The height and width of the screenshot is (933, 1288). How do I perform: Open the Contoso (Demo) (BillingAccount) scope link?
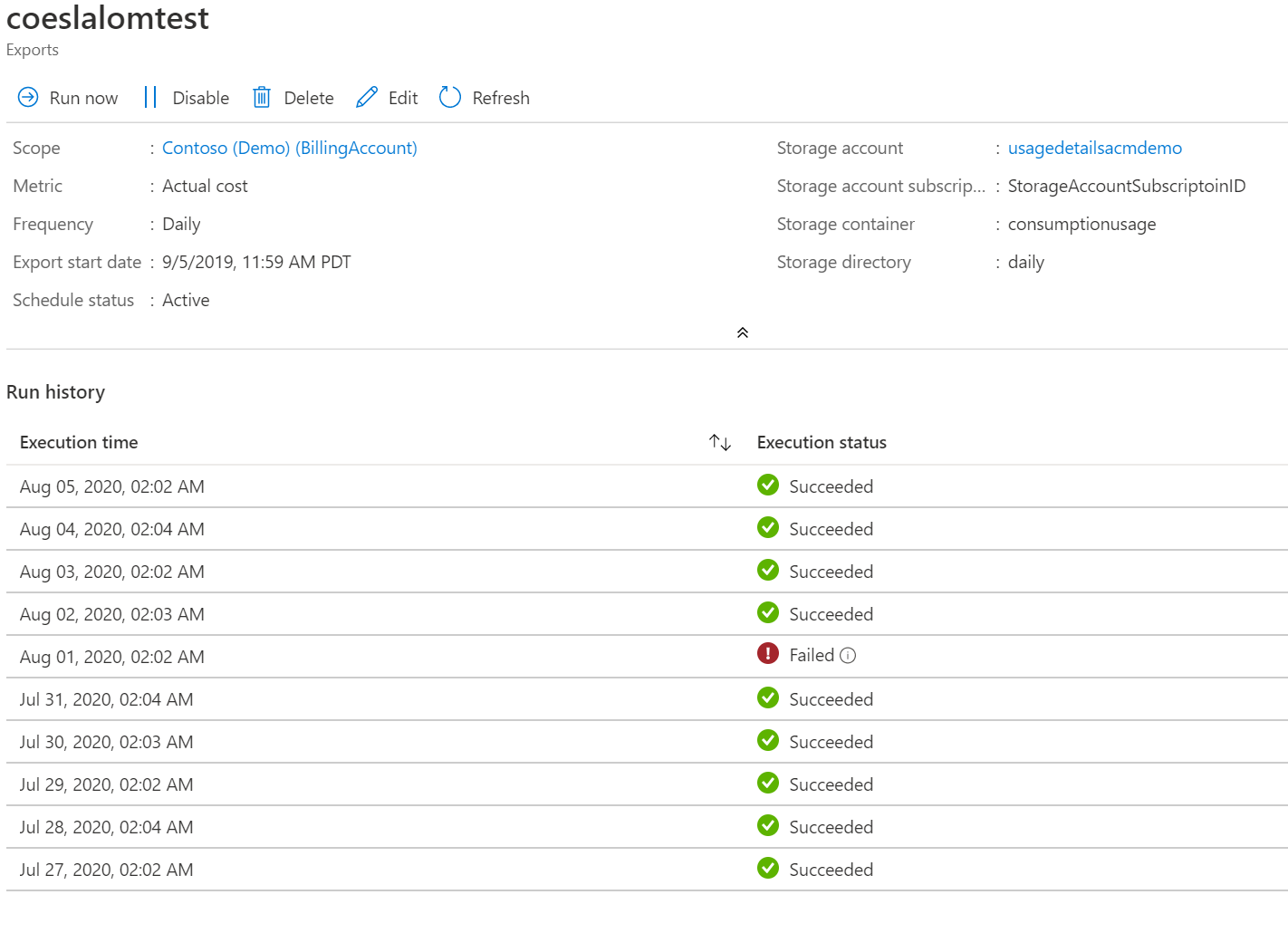(289, 148)
